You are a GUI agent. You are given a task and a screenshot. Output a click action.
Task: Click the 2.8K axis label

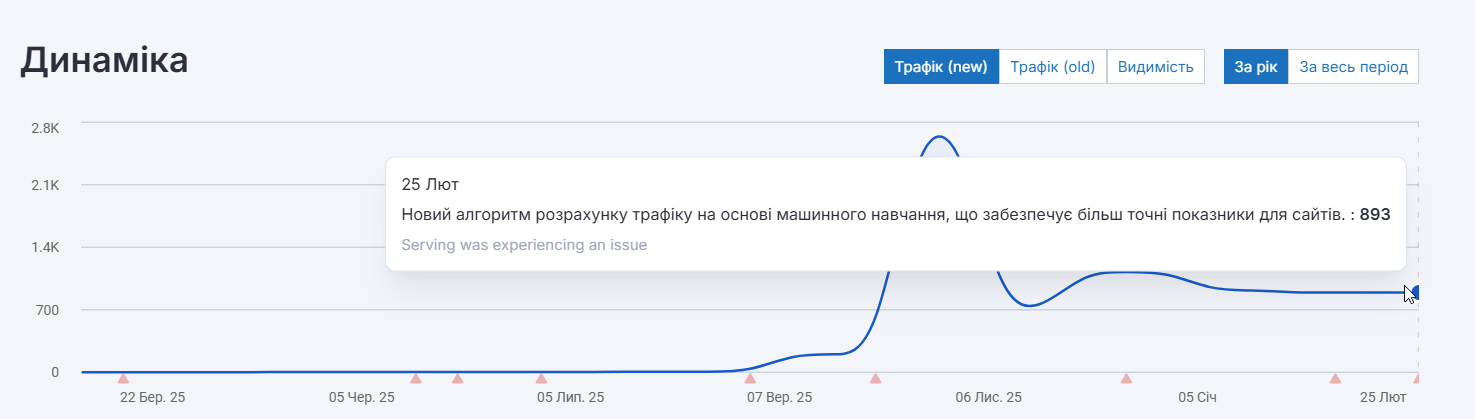tap(45, 128)
